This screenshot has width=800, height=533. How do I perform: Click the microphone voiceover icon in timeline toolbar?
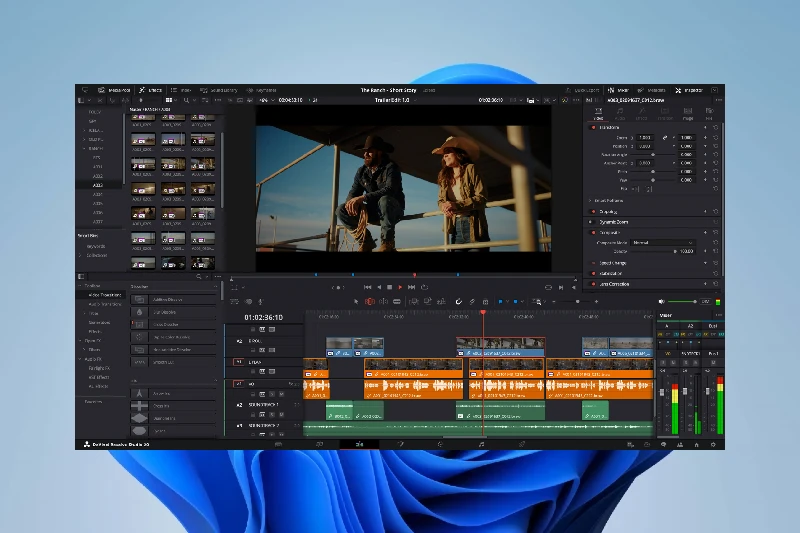[260, 301]
